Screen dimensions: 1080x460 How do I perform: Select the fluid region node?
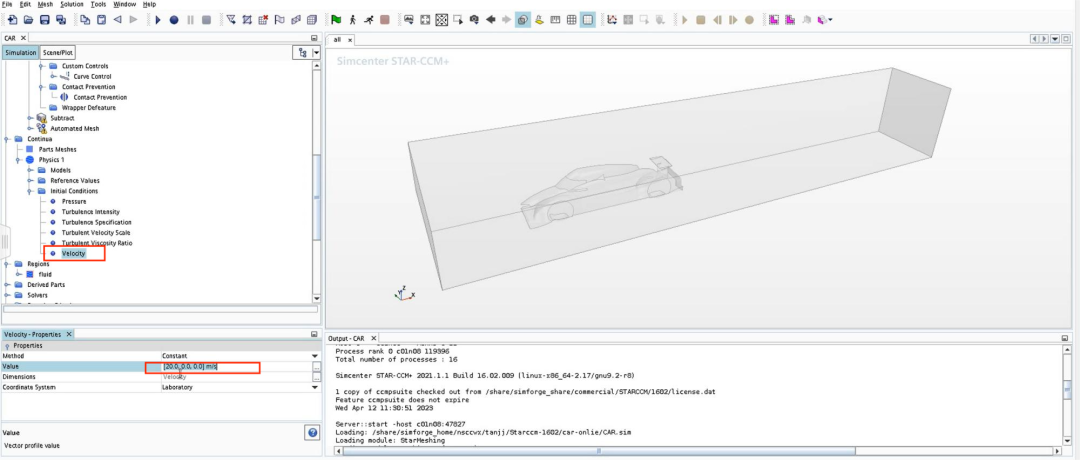pos(45,274)
